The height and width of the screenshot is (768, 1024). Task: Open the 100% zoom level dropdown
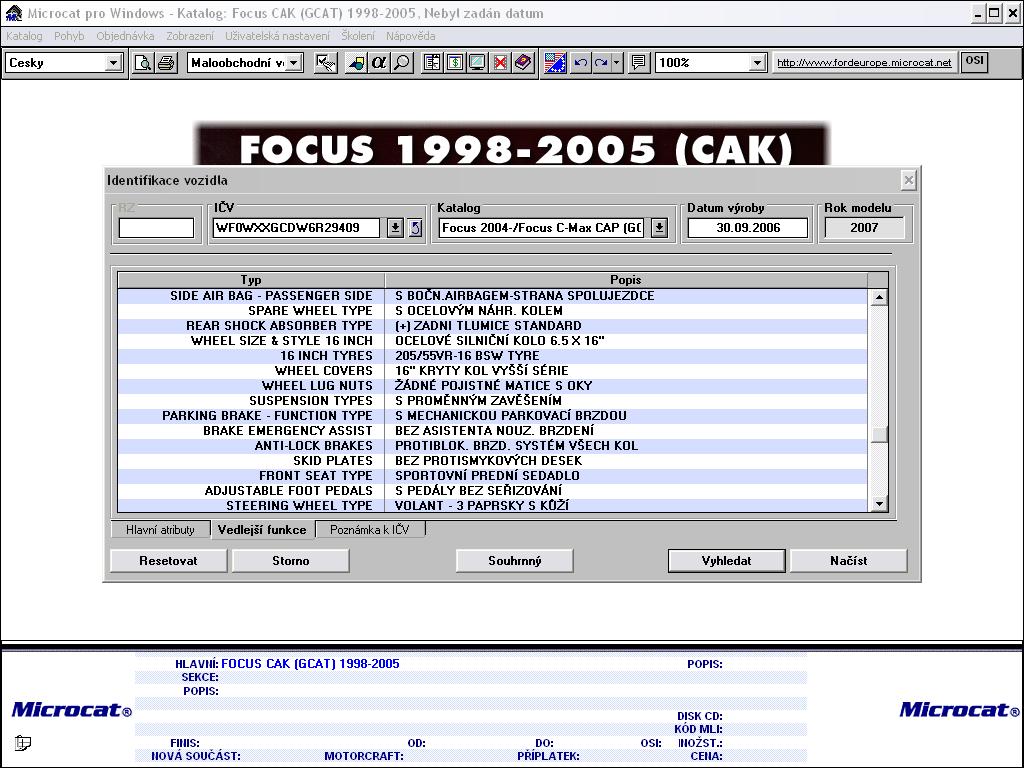click(x=757, y=63)
